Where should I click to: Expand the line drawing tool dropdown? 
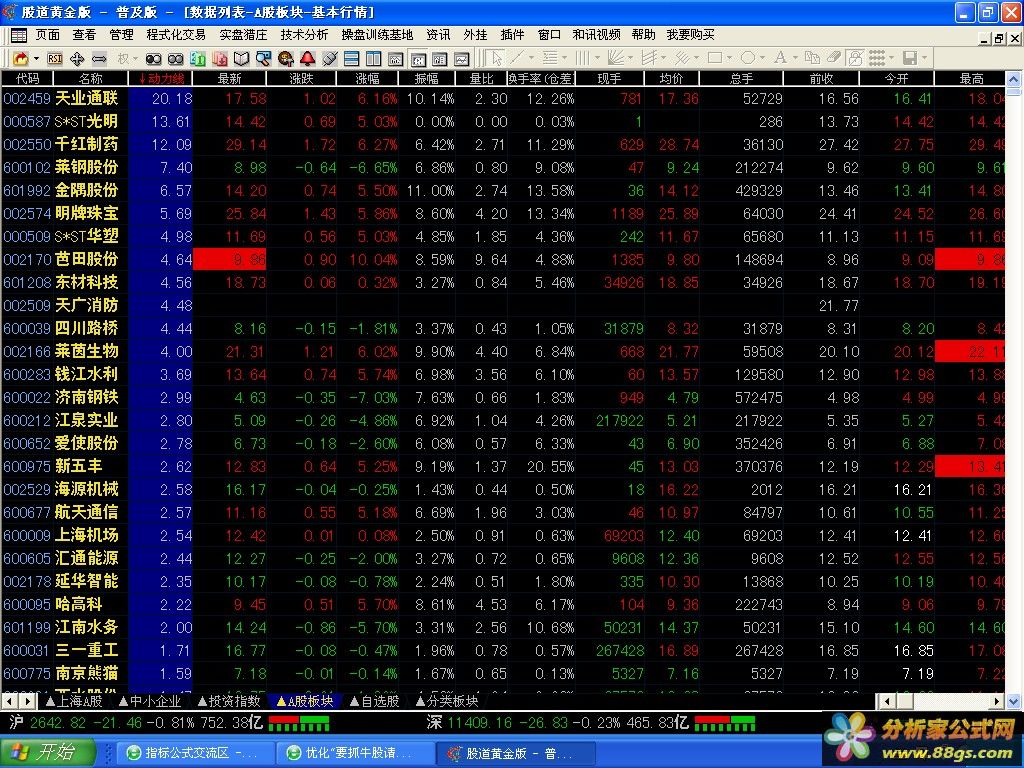532,58
